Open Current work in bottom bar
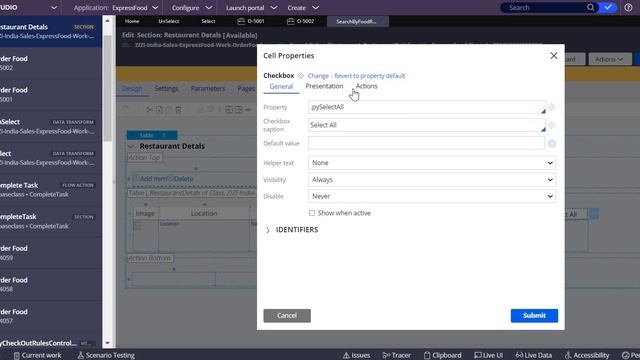The height and width of the screenshot is (360, 640). click(x=38, y=355)
